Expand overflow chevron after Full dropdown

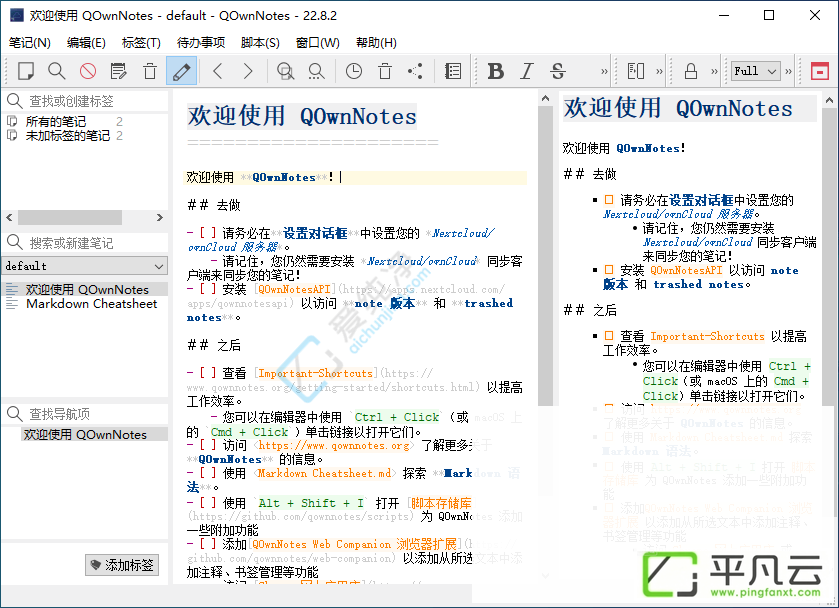click(x=788, y=71)
